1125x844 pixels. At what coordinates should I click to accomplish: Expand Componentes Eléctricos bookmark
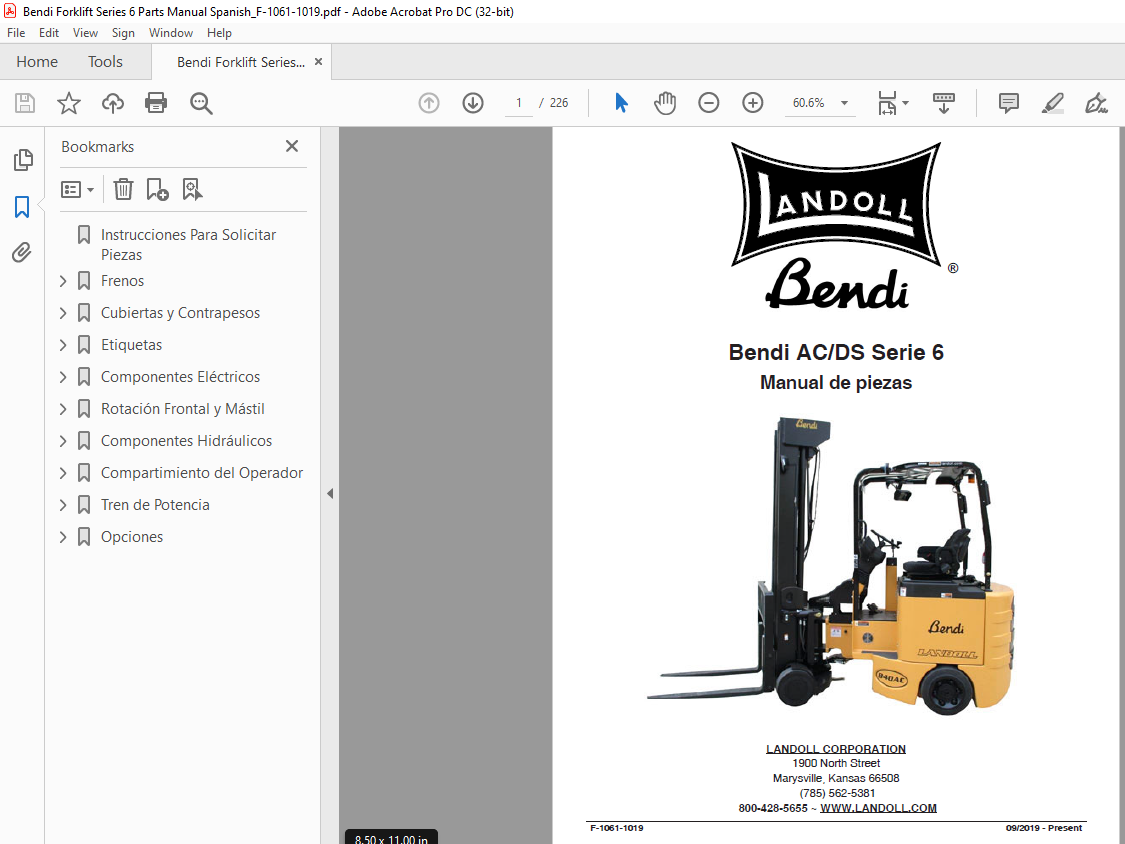coord(63,377)
